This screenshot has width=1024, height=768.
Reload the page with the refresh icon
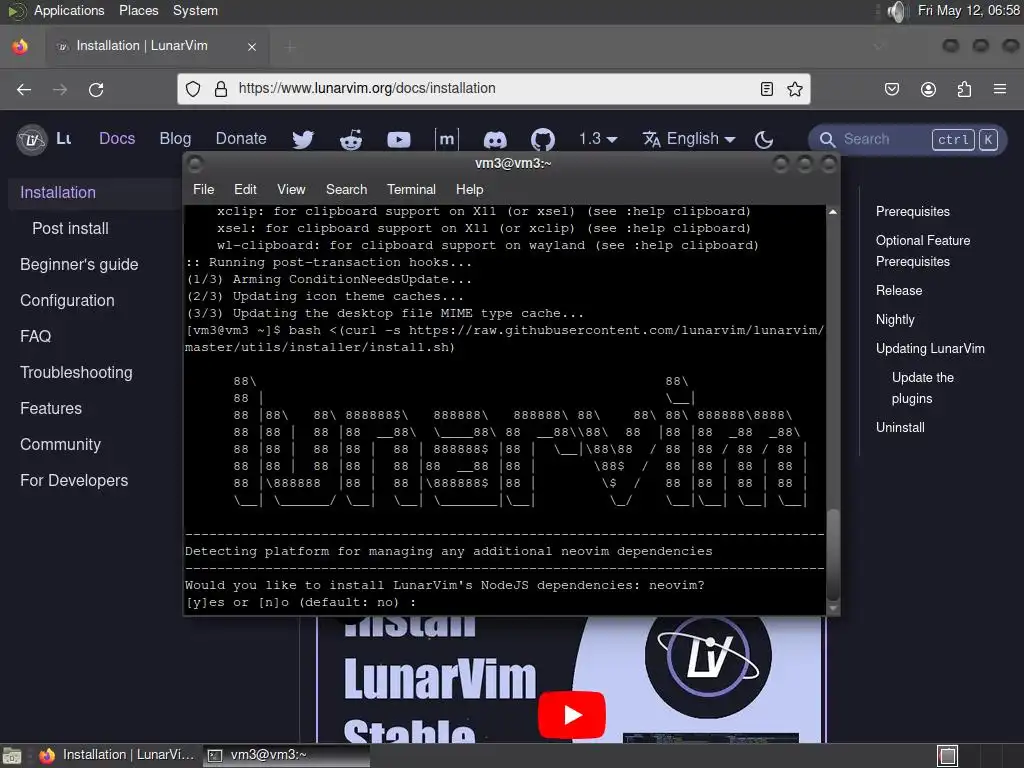(x=96, y=89)
